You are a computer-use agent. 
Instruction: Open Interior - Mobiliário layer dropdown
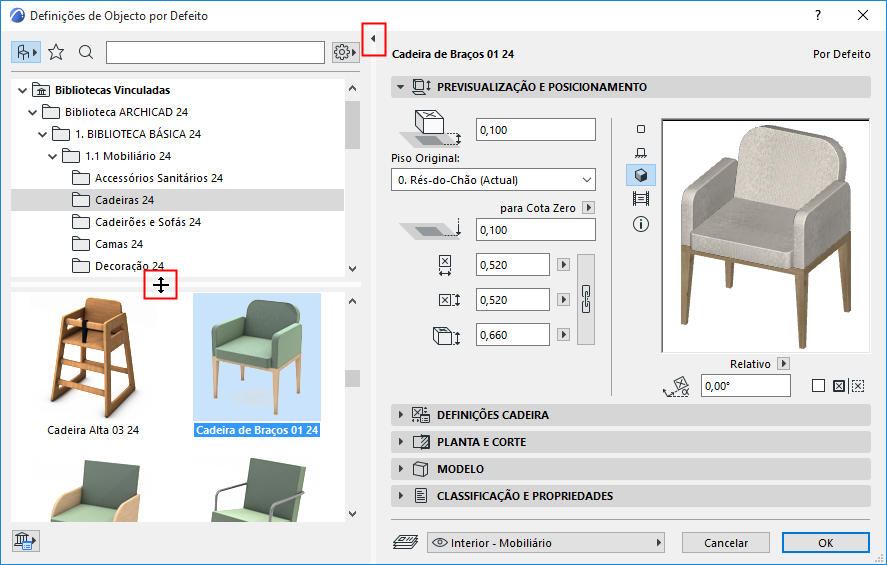(x=546, y=543)
